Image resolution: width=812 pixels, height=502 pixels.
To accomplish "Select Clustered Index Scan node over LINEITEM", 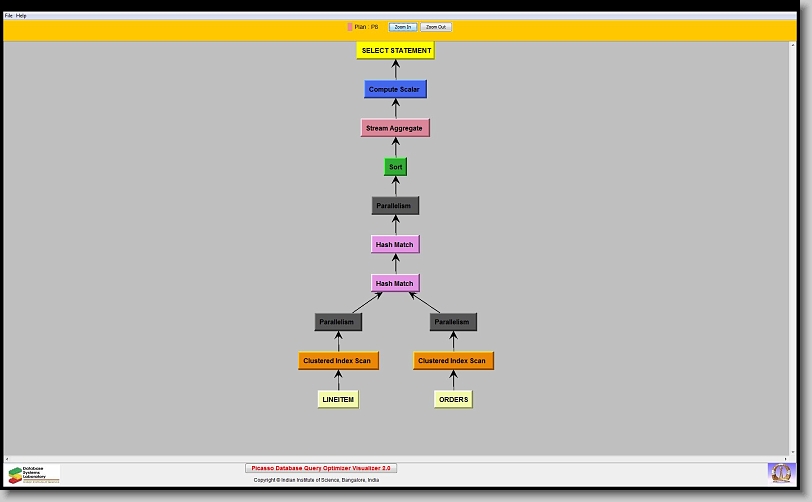I will [x=338, y=360].
